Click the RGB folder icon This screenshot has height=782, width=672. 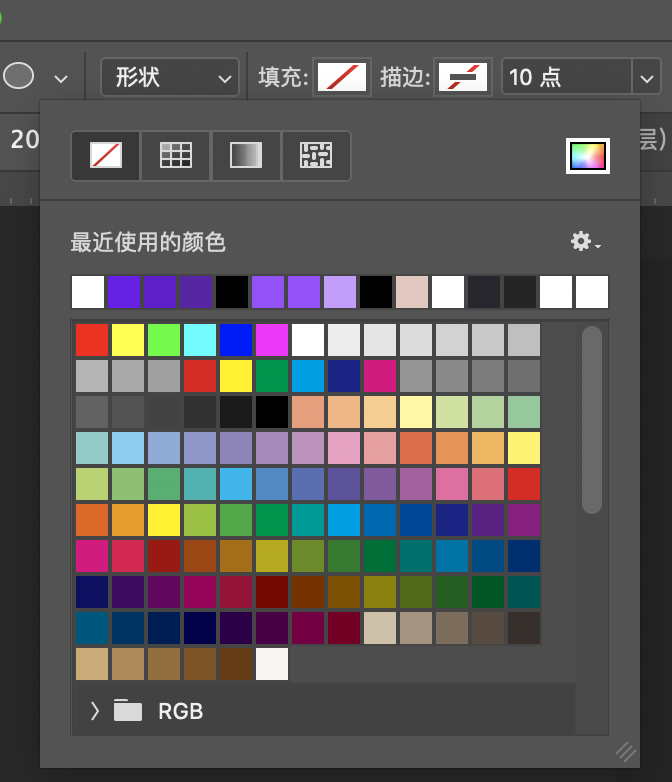click(x=128, y=711)
